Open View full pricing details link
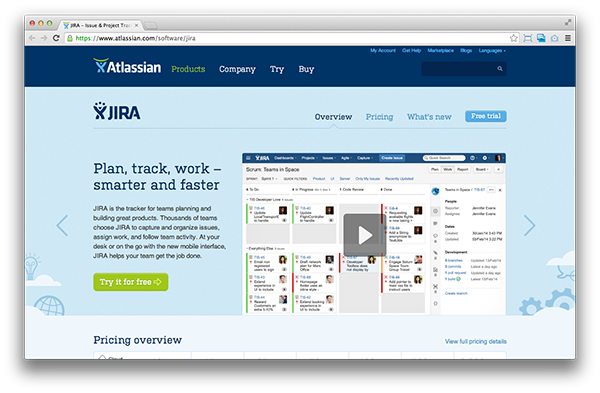600x393 pixels. coord(476,341)
